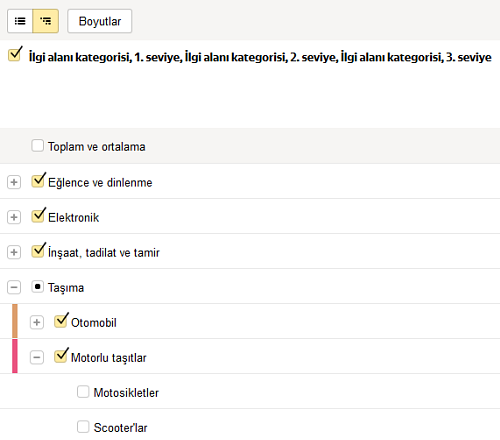Toggle the Elektronik checkbox

click(x=38, y=216)
